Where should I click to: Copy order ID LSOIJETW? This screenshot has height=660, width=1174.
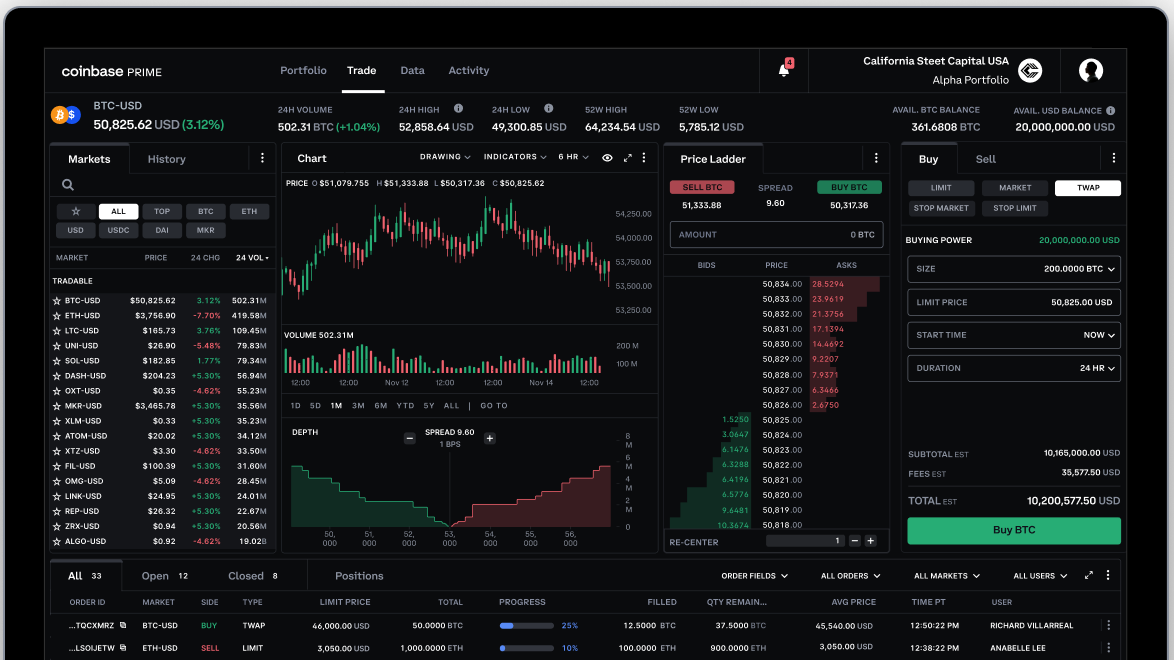123,648
